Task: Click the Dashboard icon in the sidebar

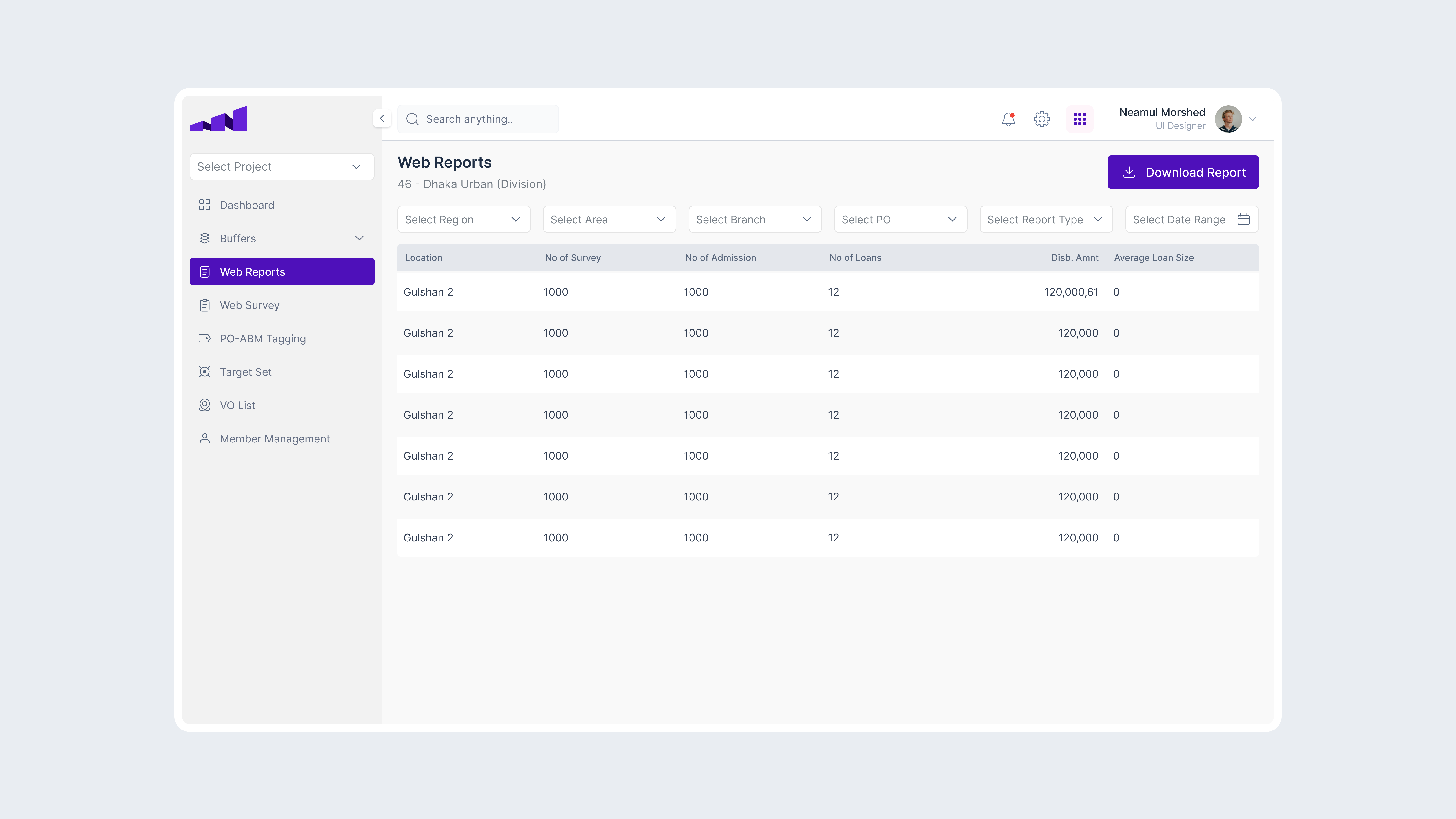Action: (x=205, y=205)
